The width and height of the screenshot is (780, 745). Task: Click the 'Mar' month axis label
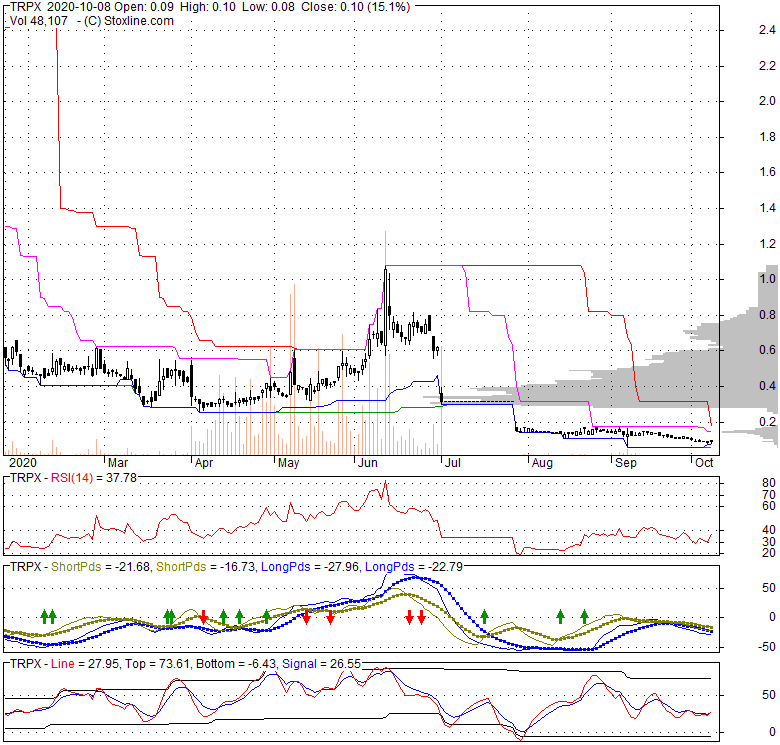coord(118,463)
